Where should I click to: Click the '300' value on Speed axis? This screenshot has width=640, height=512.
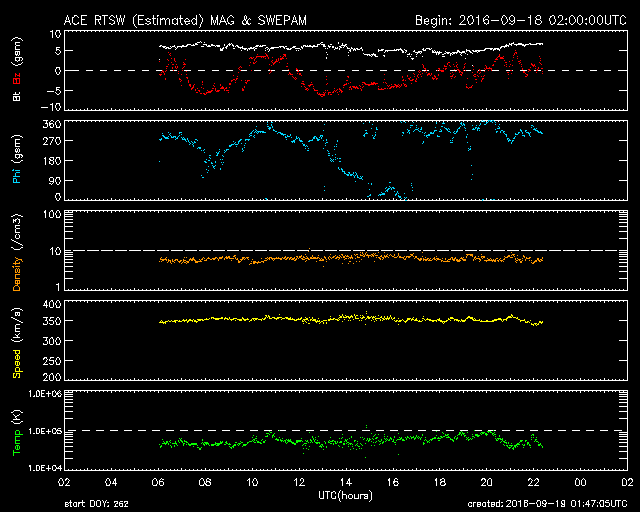pos(52,341)
